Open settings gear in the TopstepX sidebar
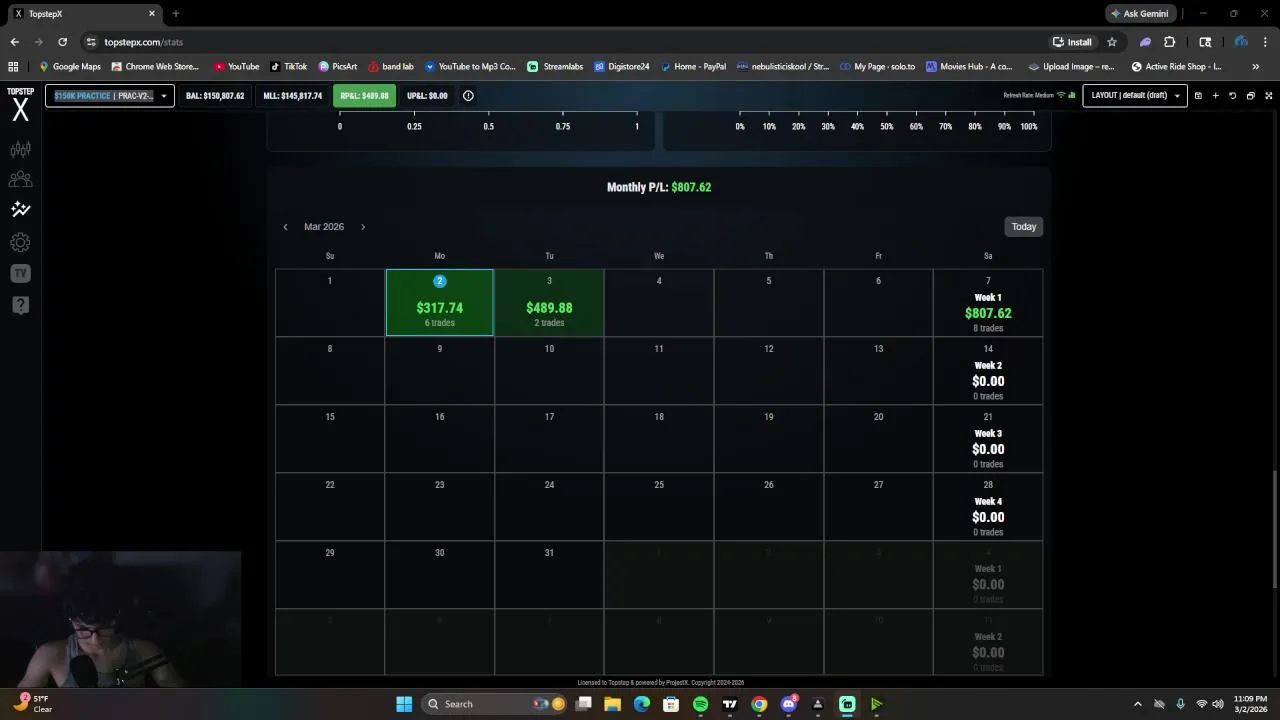 tap(20, 242)
